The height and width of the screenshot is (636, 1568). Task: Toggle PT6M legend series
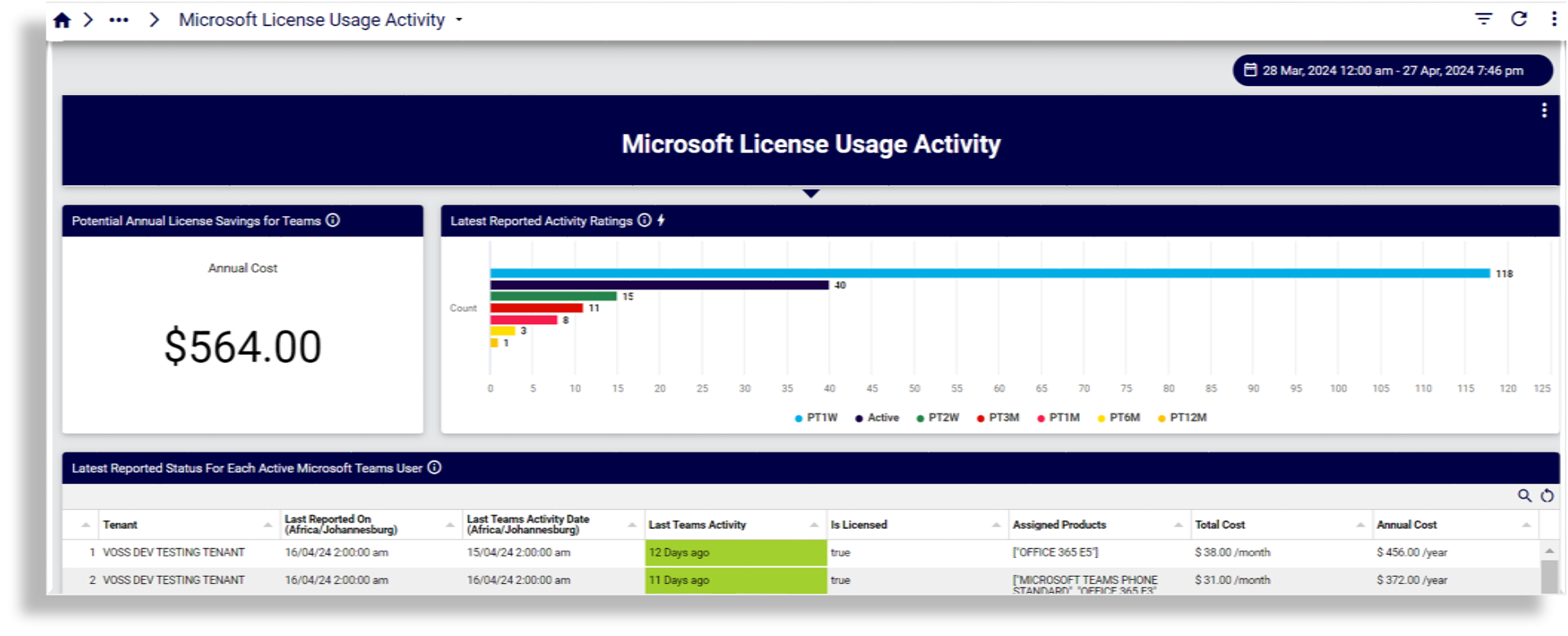click(1119, 418)
